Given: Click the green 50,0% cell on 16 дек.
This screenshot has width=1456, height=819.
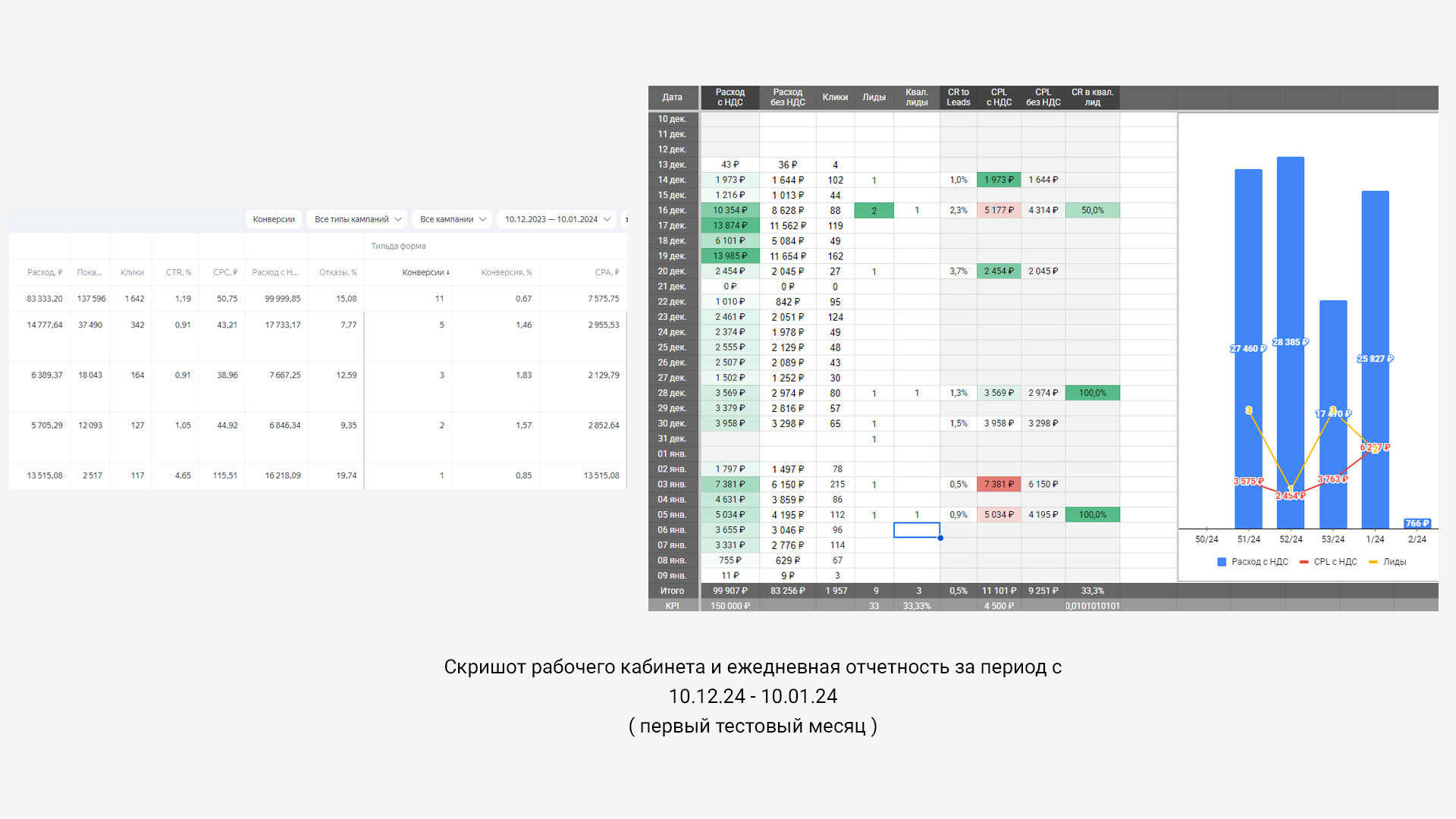Looking at the screenshot, I should click(1092, 211).
